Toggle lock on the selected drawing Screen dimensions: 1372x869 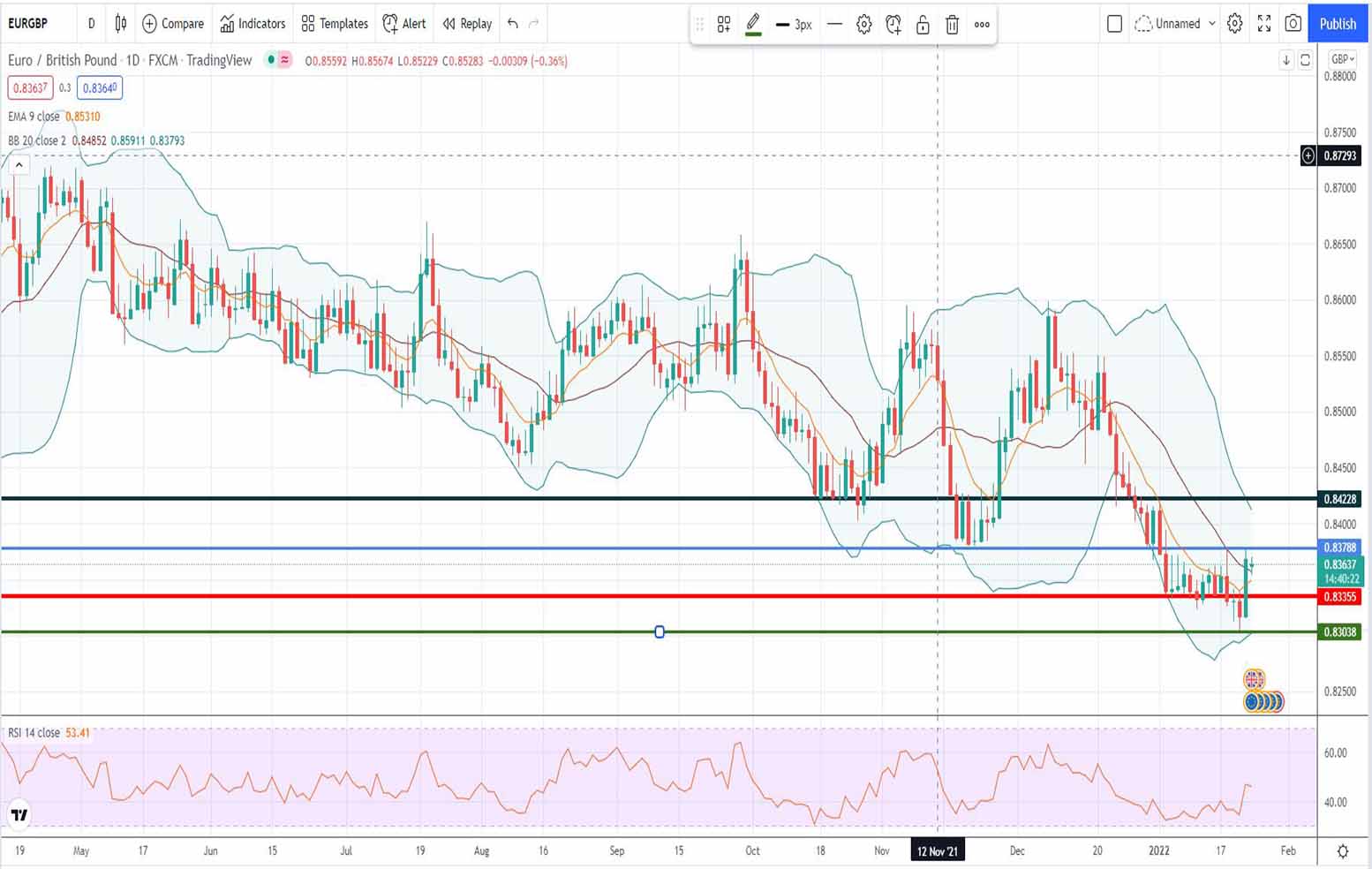coord(923,25)
